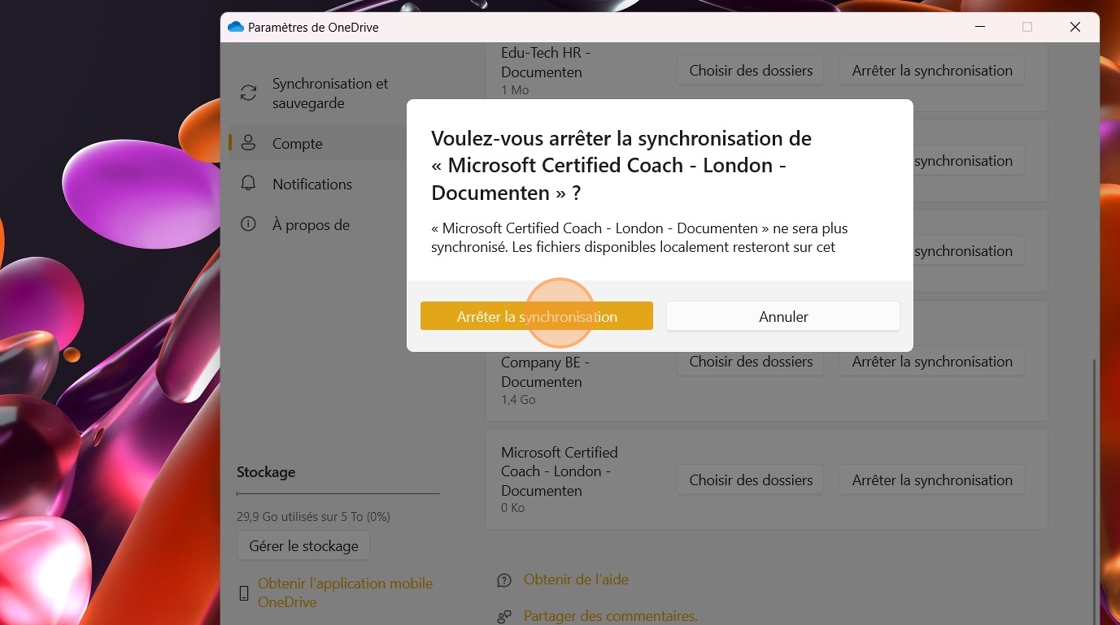The height and width of the screenshot is (625, 1120).
Task: Click the settings window vertical scrollbar
Action: (1094, 493)
